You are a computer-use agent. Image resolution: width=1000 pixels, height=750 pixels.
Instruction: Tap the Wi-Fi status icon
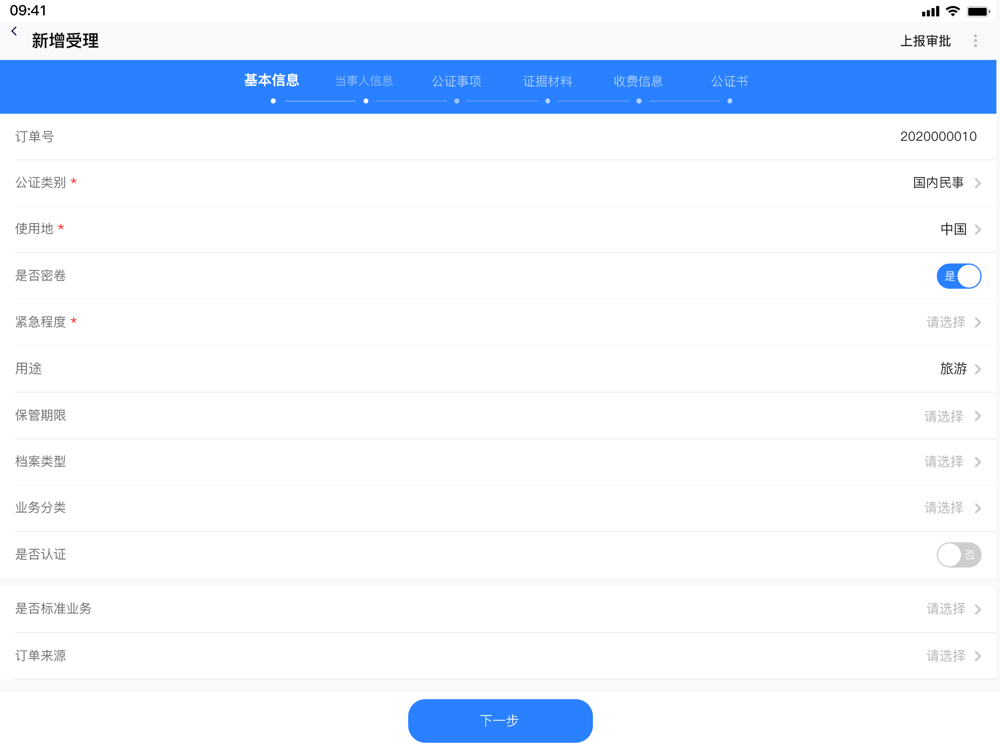click(x=952, y=11)
